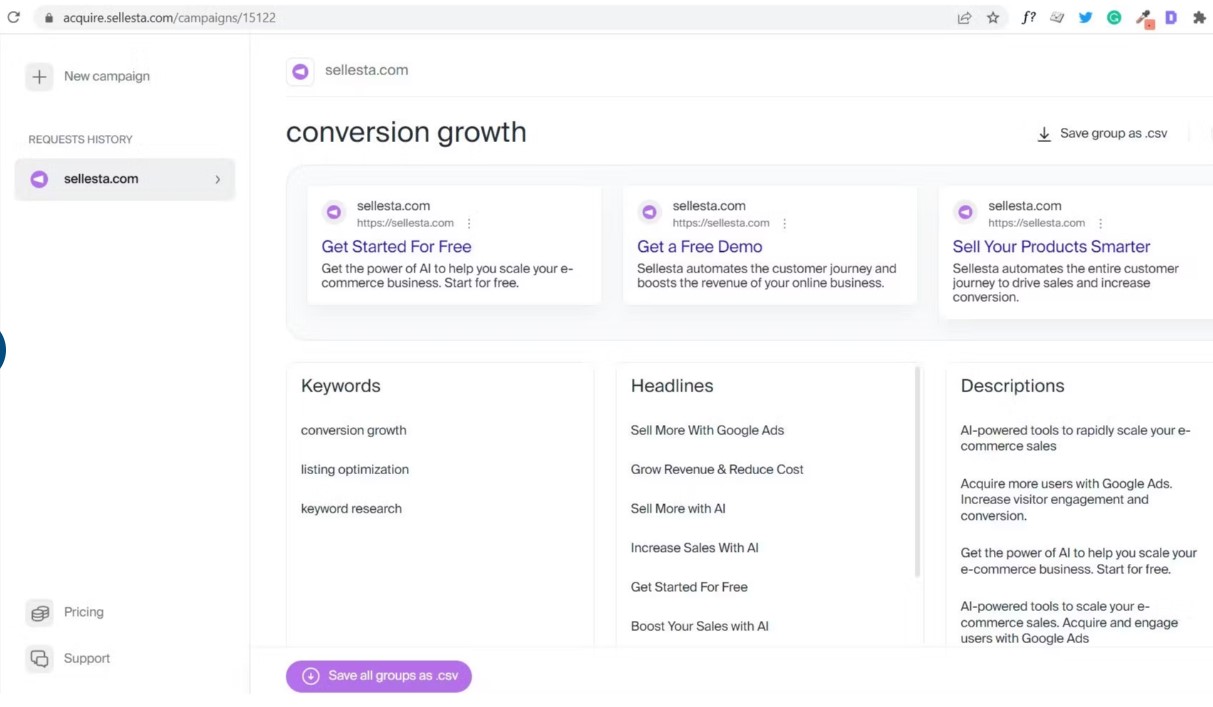
Task: Open three-dot menu on Get a Free Demo ad
Action: 785,223
